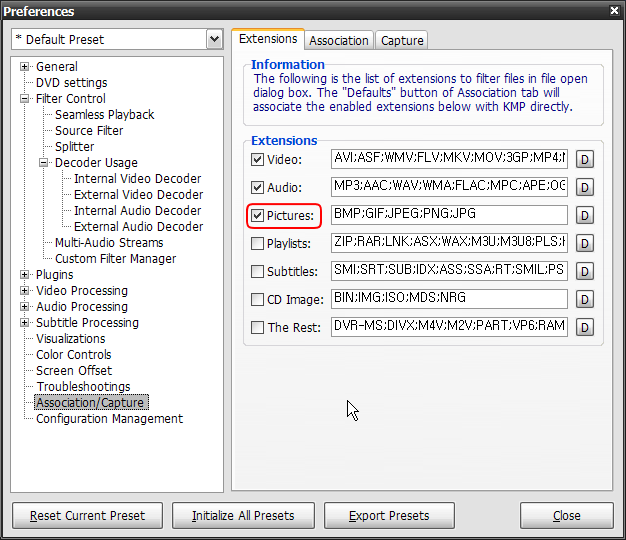
Task: Click the D default button for Video extensions
Action: [585, 159]
